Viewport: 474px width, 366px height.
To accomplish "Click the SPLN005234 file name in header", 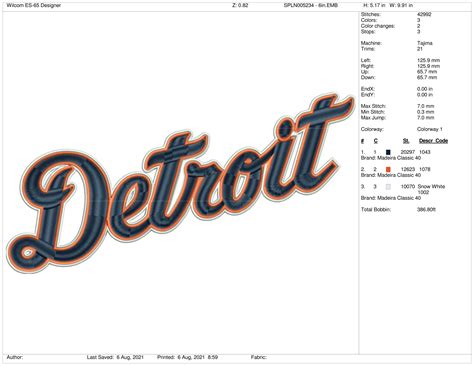I will [311, 5].
